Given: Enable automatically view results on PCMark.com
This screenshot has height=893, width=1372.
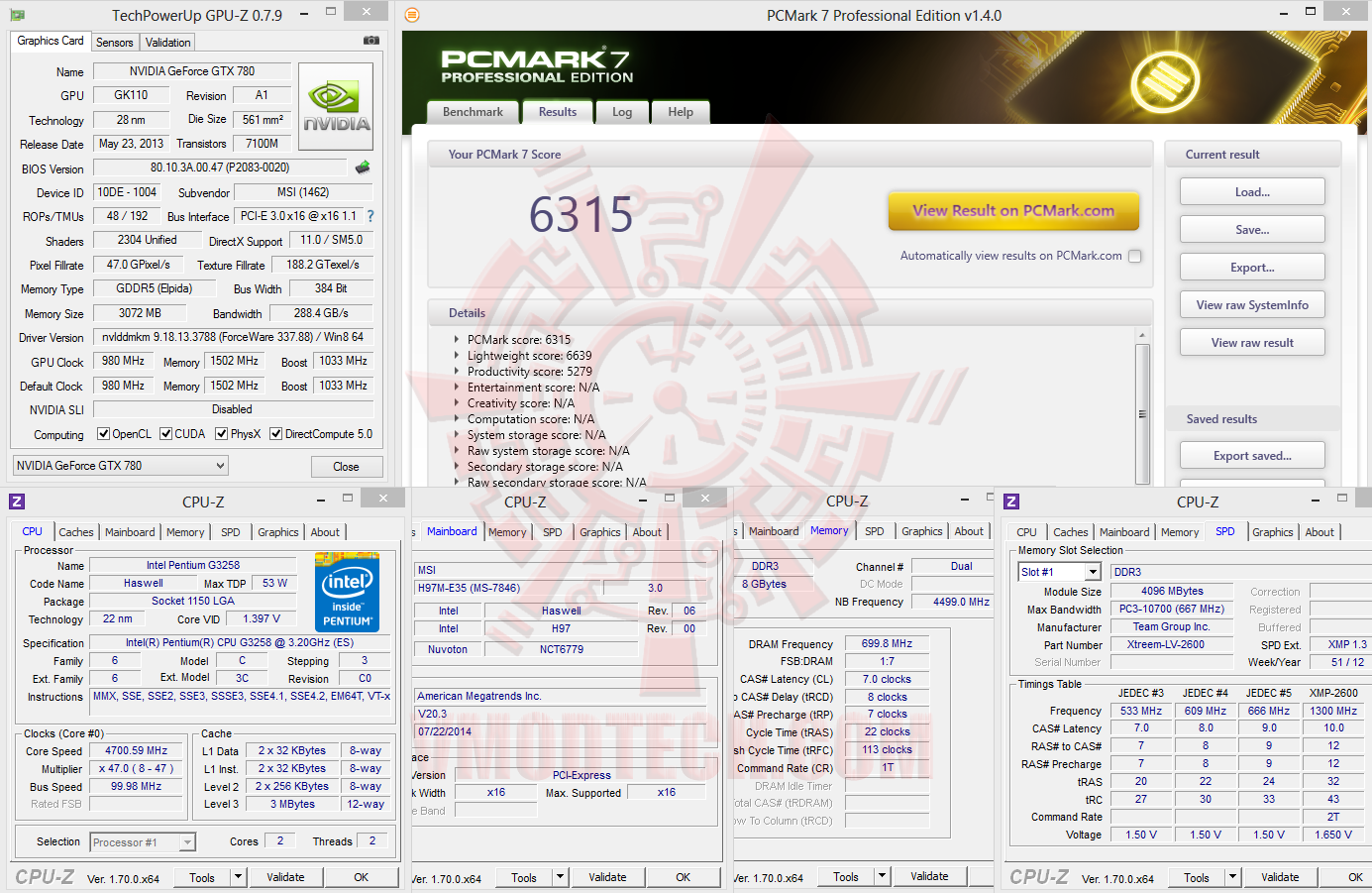Looking at the screenshot, I should tap(1135, 256).
